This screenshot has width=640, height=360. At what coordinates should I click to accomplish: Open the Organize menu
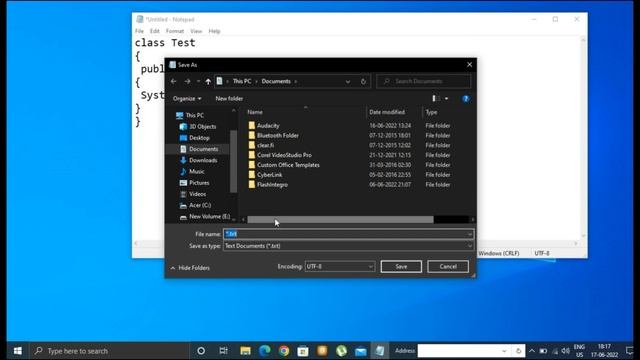pos(187,98)
